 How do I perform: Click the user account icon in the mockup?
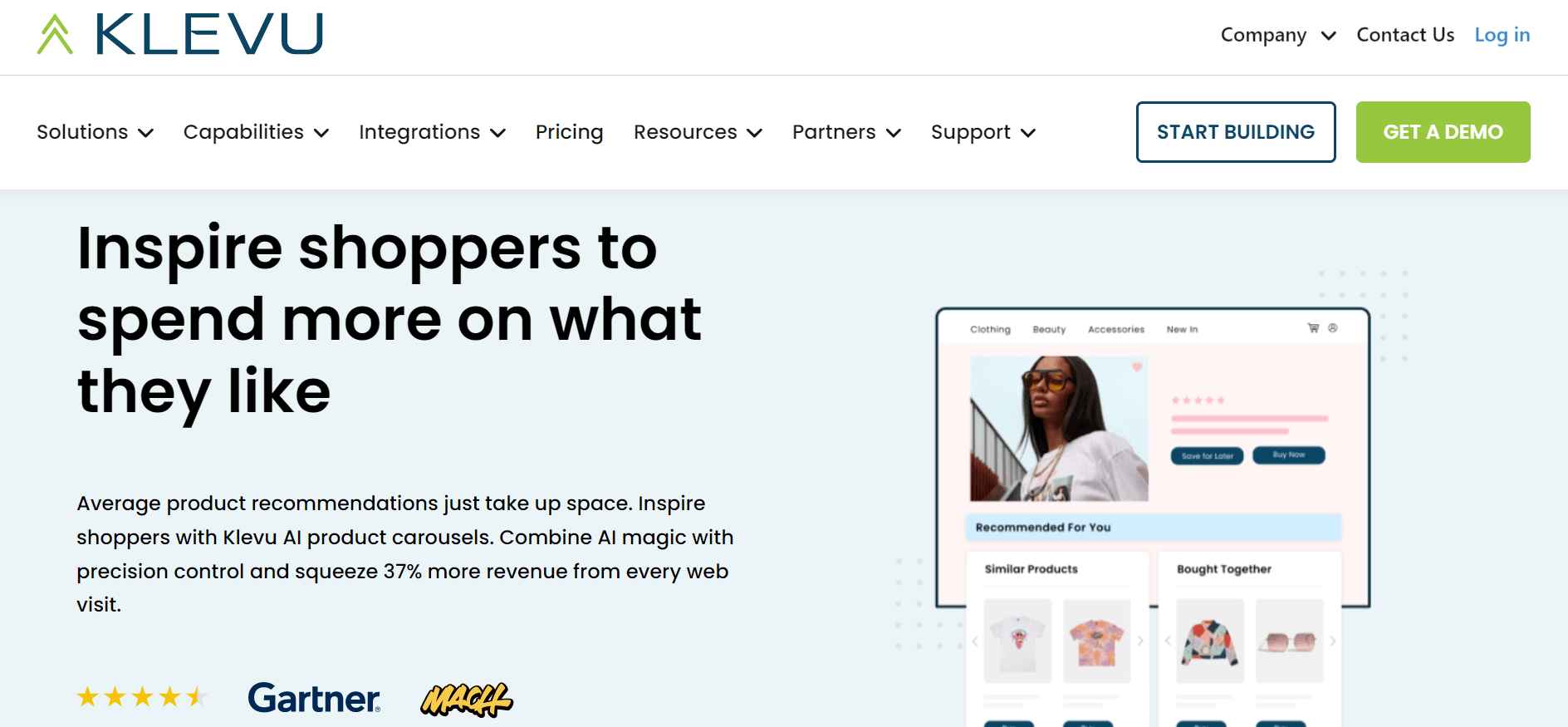tap(1333, 328)
